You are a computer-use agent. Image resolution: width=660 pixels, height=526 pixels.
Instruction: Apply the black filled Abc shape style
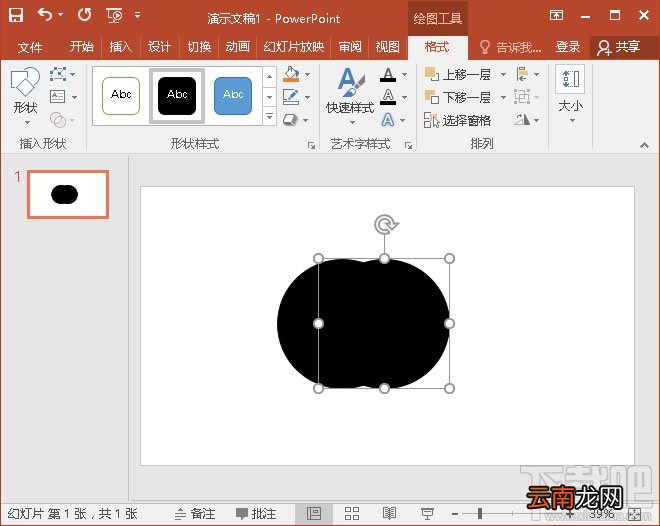click(177, 96)
